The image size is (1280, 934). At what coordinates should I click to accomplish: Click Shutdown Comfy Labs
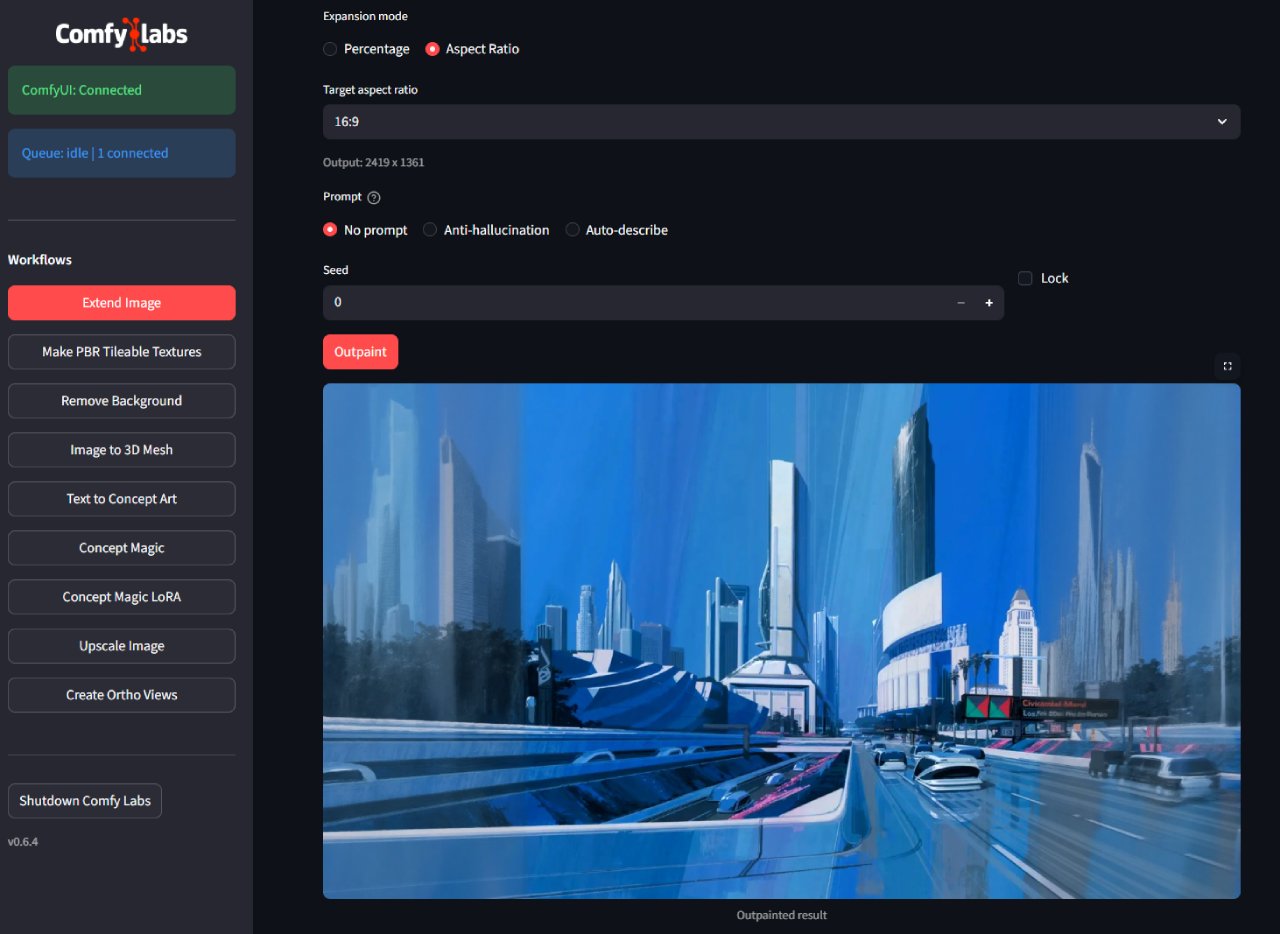tap(85, 801)
